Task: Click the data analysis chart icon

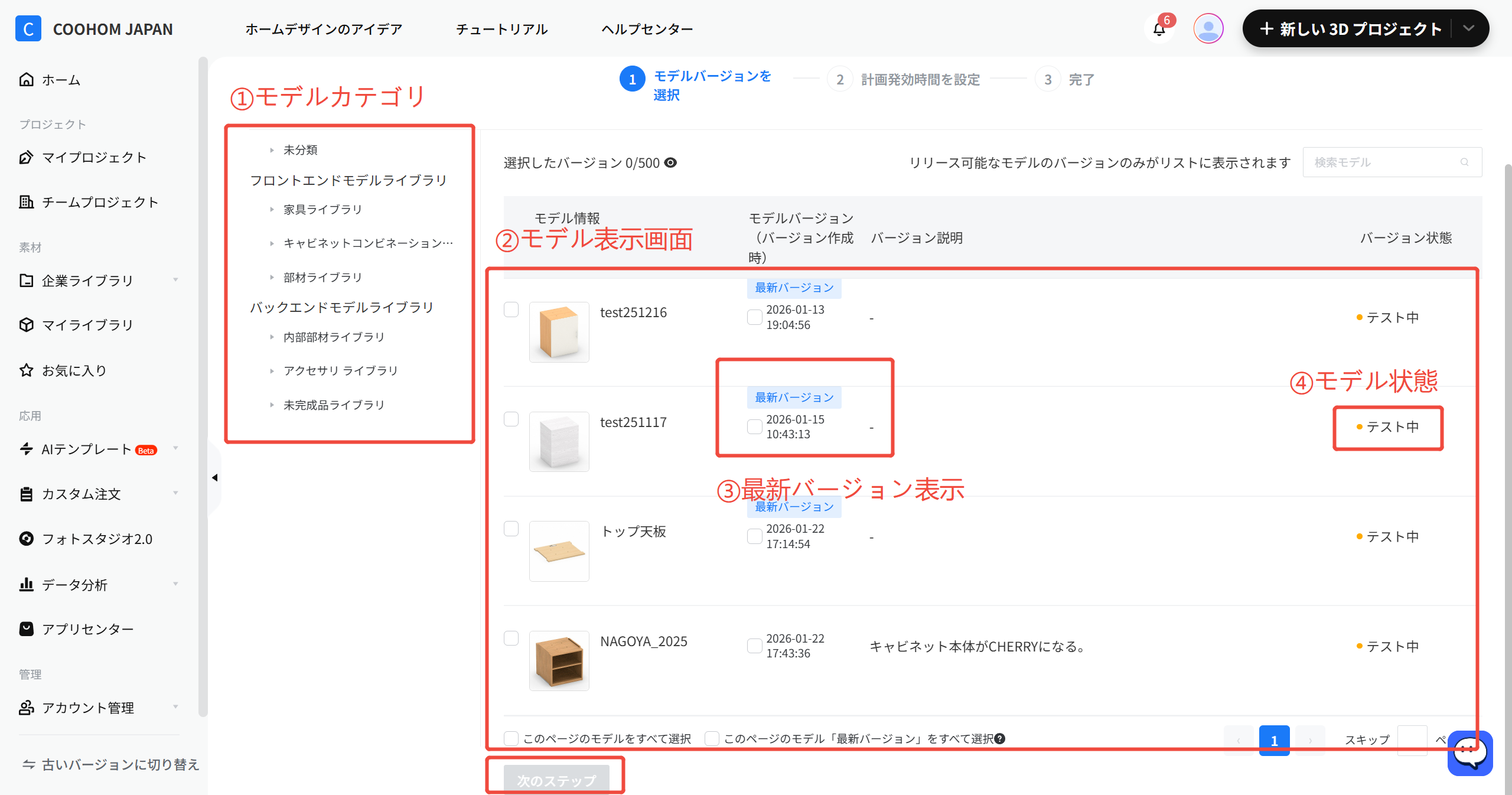Action: click(26, 584)
